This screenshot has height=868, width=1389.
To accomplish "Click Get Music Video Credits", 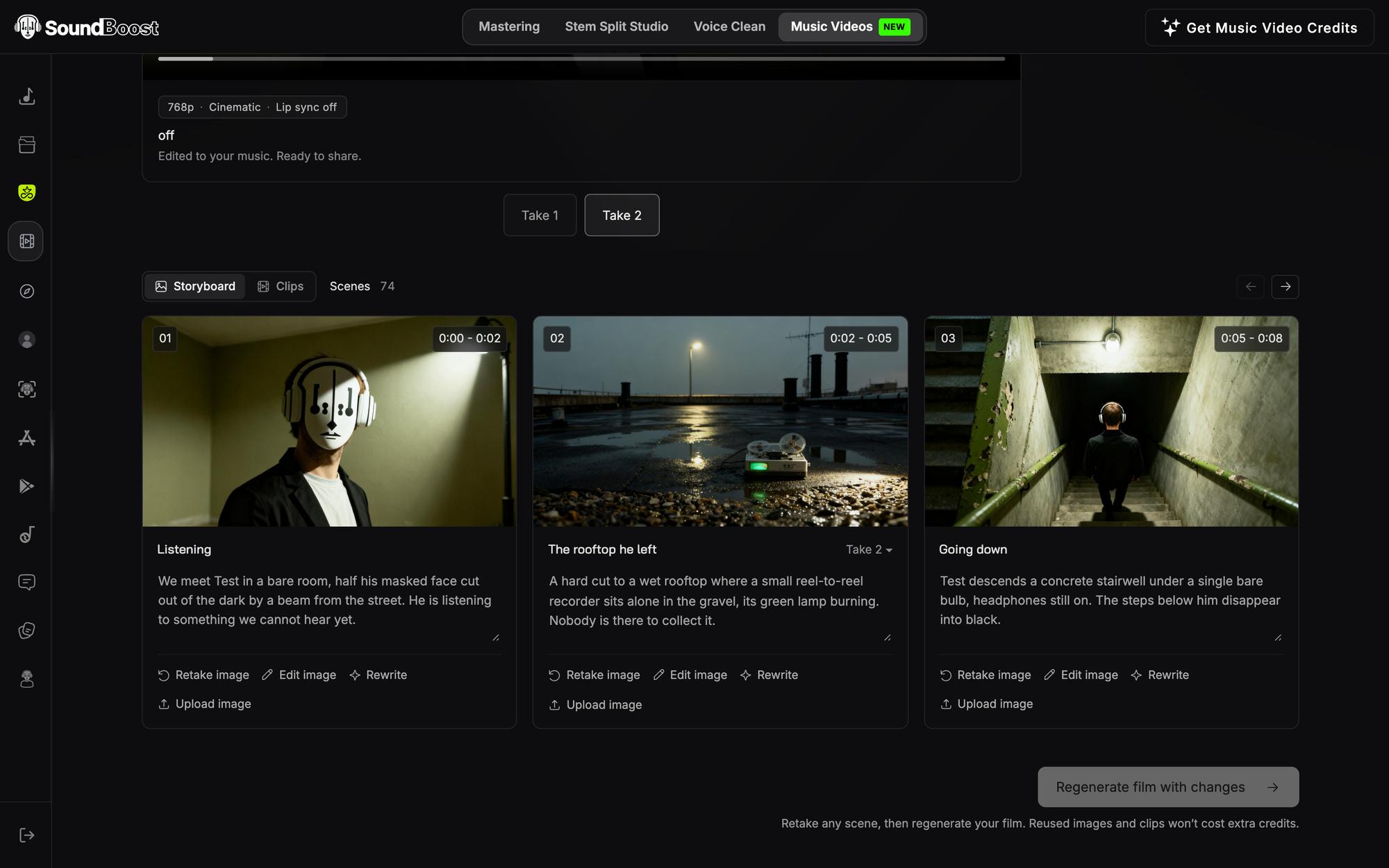I will pos(1259,28).
